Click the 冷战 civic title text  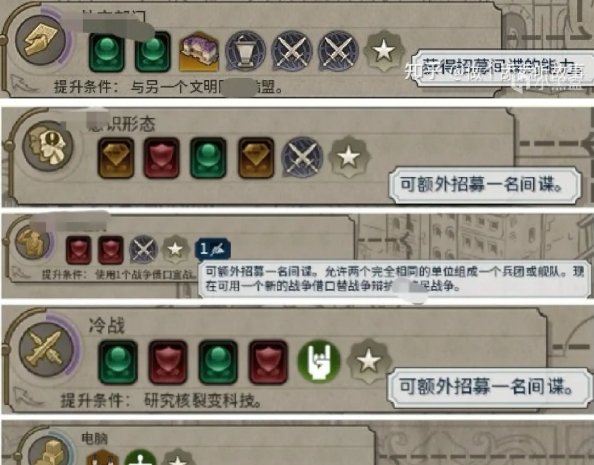107,326
